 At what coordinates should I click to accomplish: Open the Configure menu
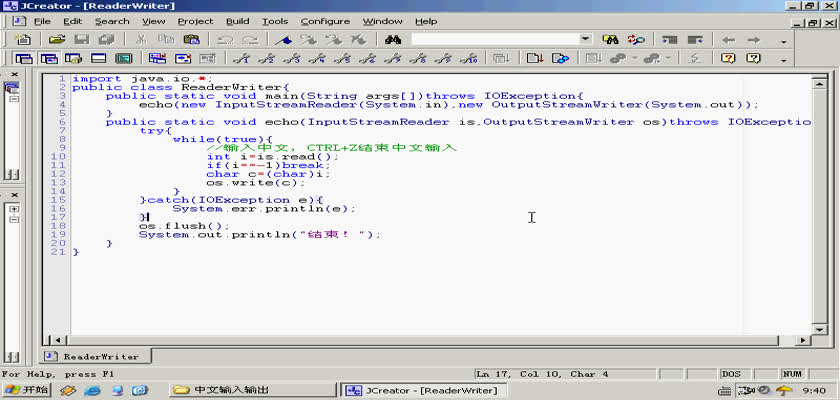point(325,21)
